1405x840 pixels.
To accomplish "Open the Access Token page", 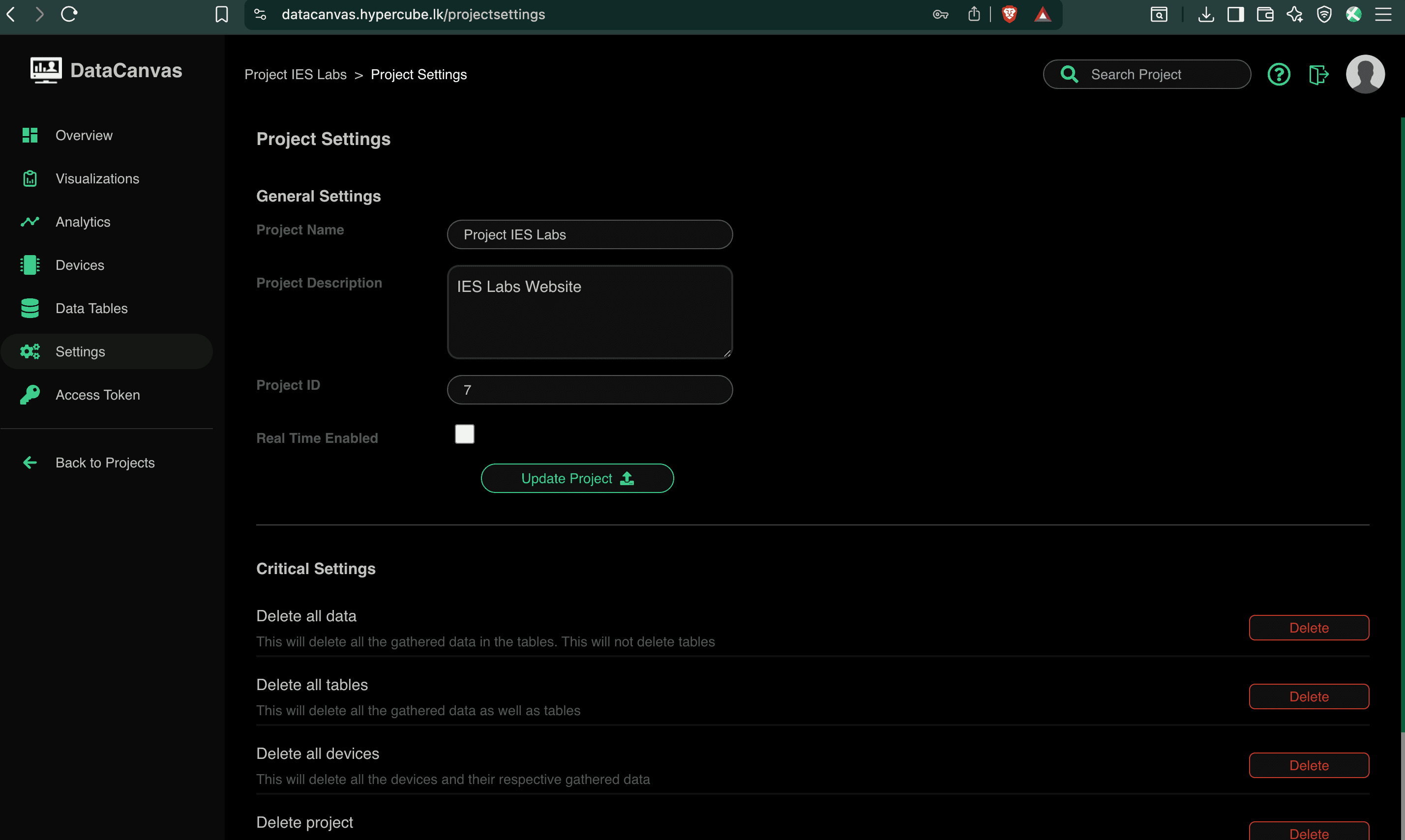I will (x=98, y=395).
